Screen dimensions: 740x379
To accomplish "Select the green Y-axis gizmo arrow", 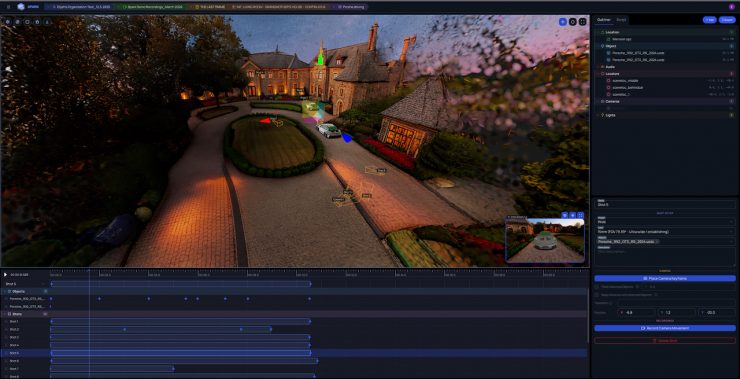I will point(320,58).
